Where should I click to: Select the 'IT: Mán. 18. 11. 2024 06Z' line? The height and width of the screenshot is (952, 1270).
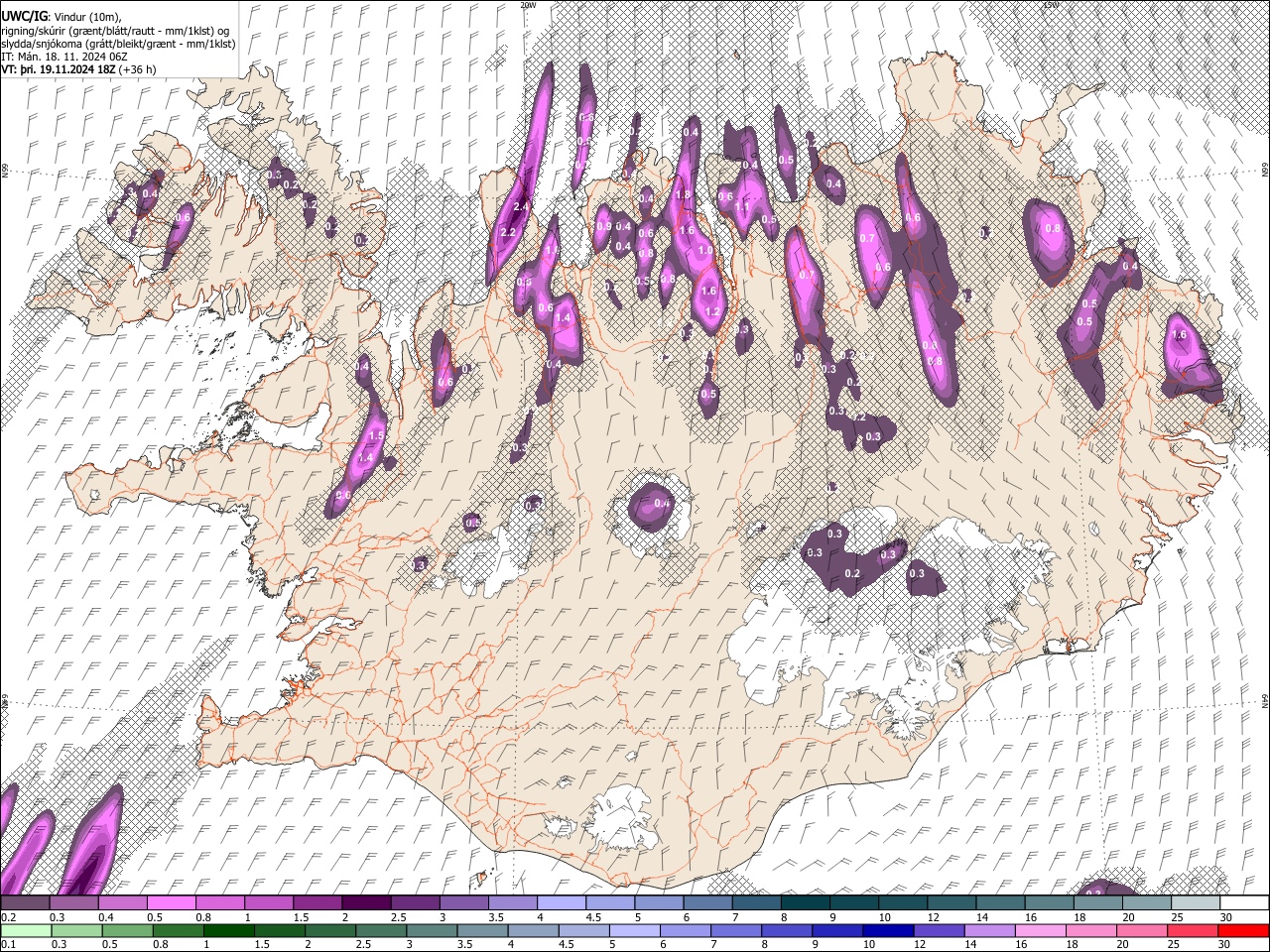(x=63, y=58)
